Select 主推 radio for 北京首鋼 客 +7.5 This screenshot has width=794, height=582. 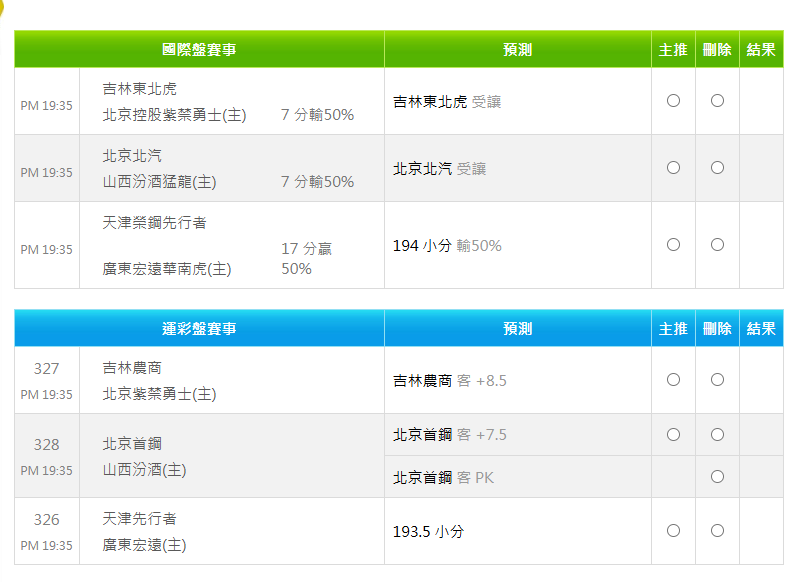673,434
